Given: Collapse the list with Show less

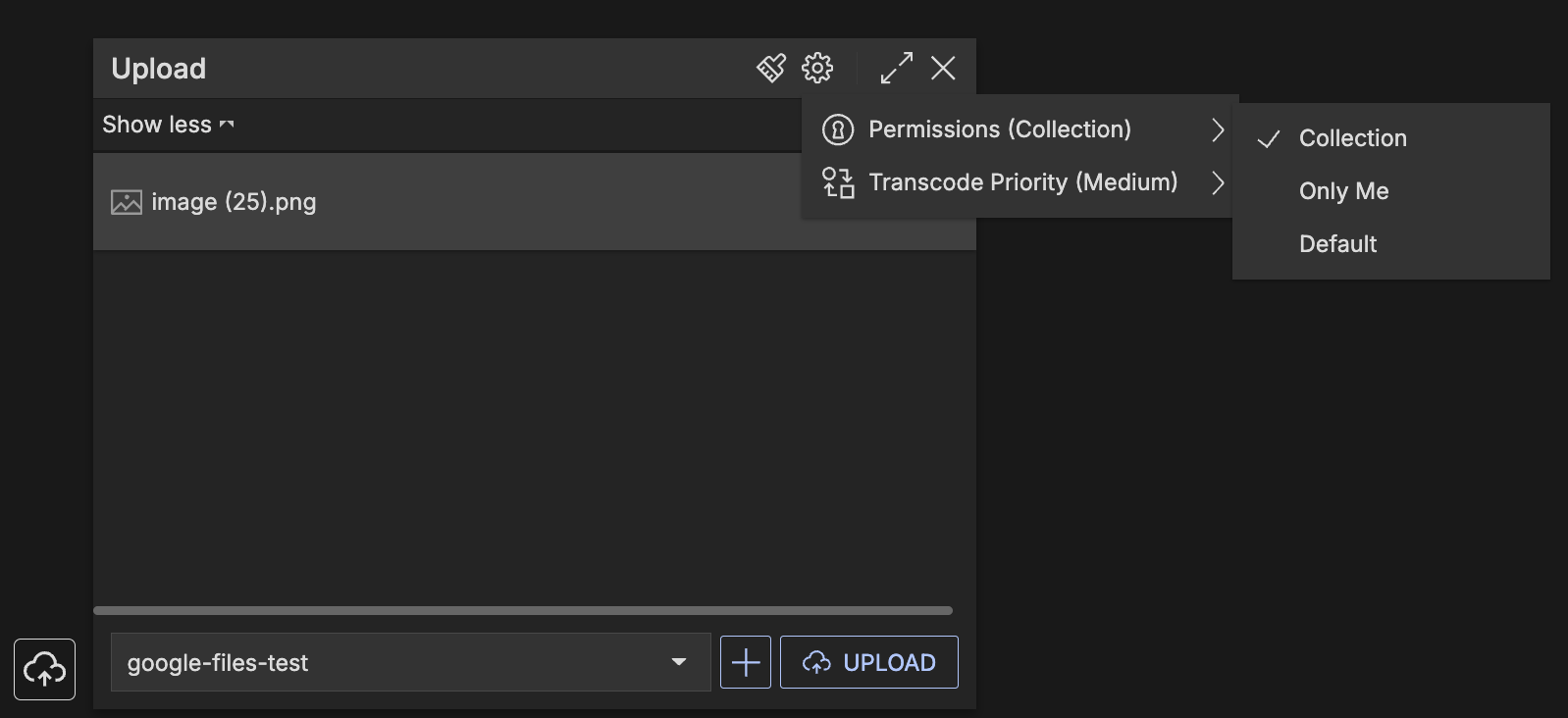Looking at the screenshot, I should [168, 125].
